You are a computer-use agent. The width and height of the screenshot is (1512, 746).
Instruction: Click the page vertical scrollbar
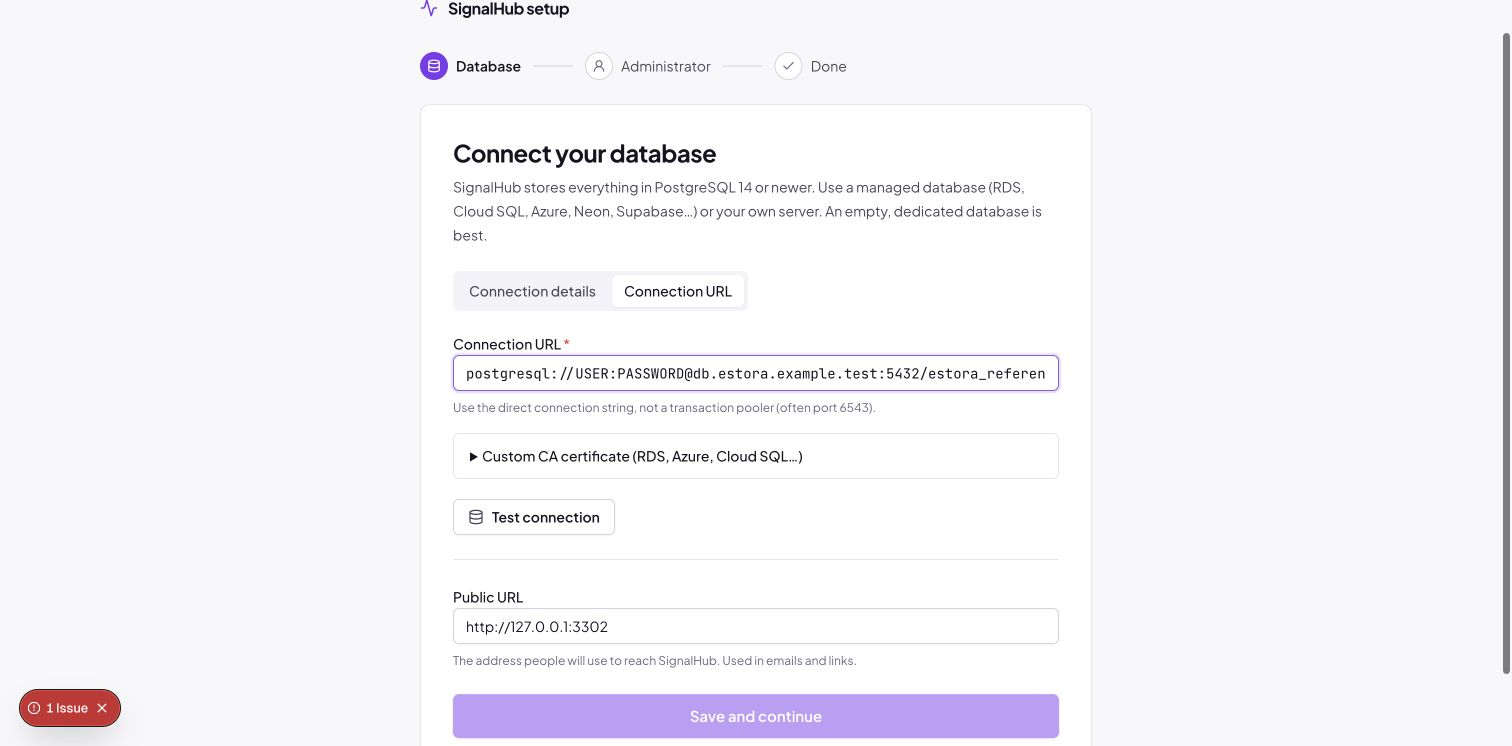1507,353
